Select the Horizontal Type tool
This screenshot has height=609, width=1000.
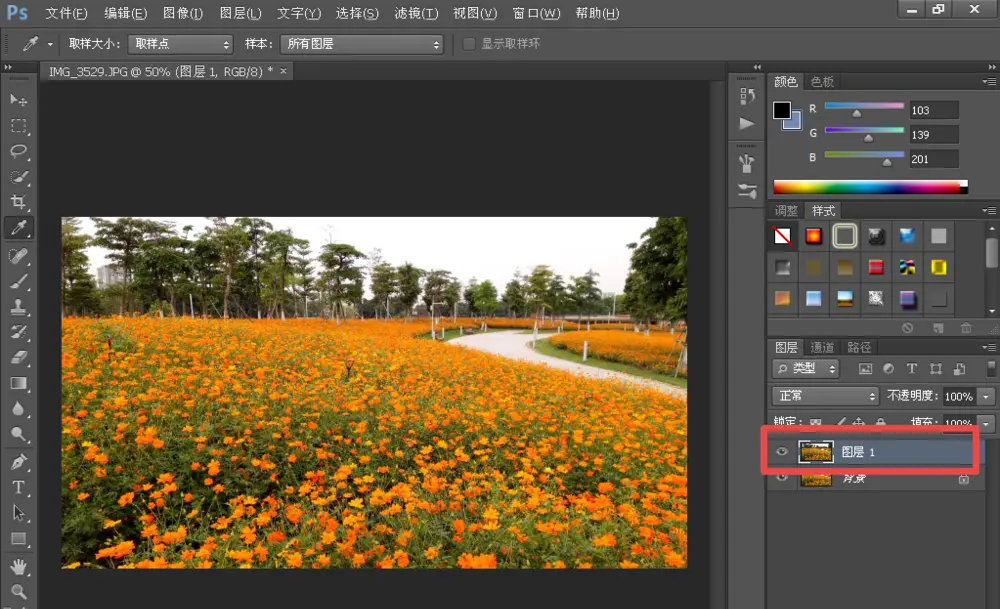pyautogui.click(x=19, y=487)
